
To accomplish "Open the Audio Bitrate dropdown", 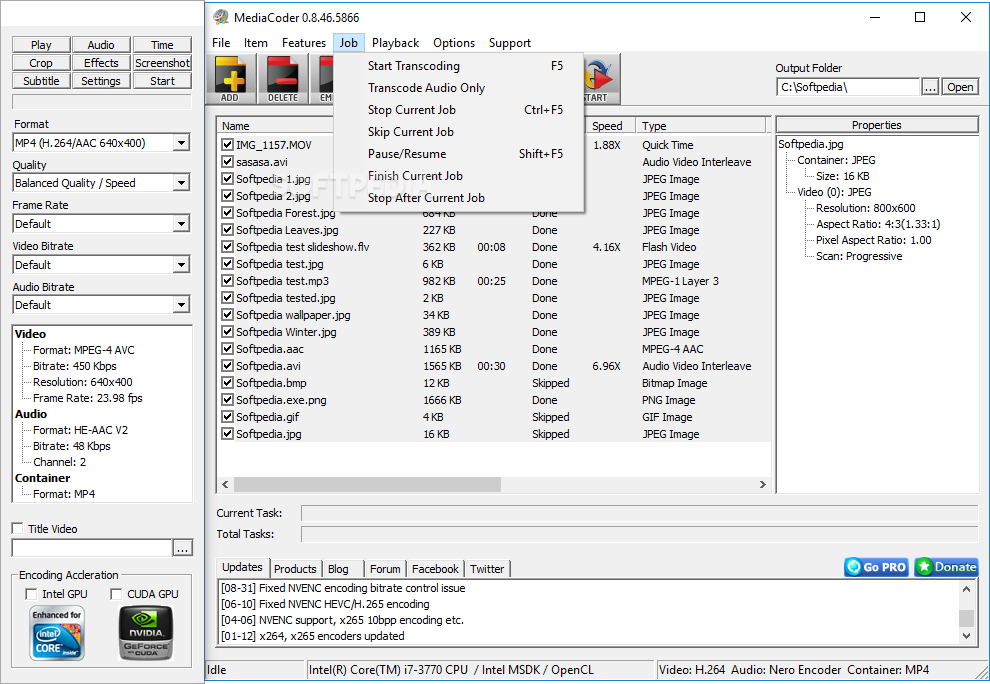I will pos(181,305).
